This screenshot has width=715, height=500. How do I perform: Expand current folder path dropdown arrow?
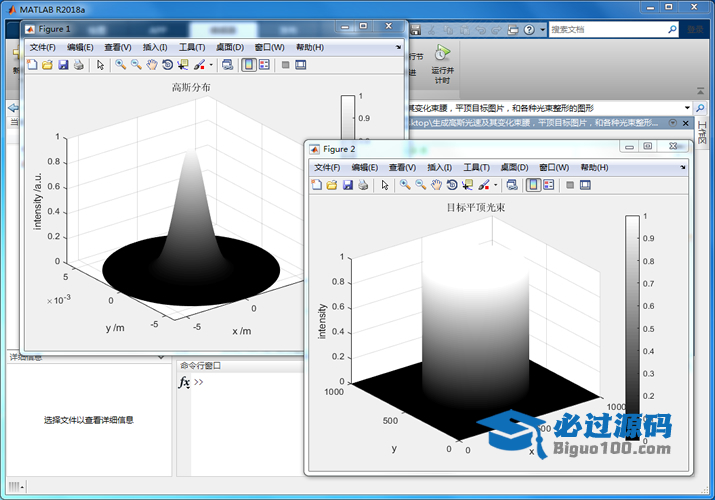(x=687, y=108)
